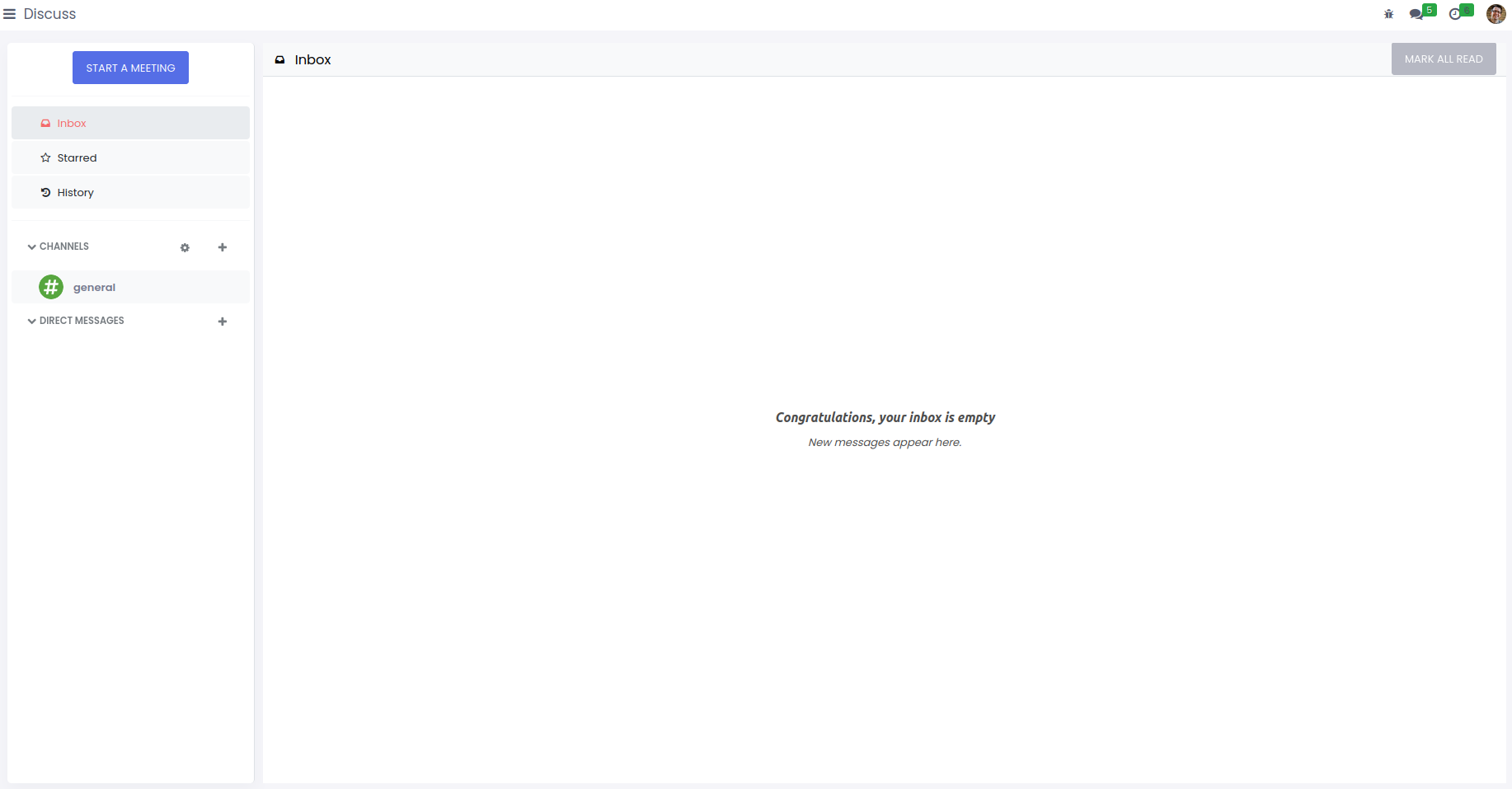Screen dimensions: 1512x789
Task: Open the general channel
Action: click(95, 288)
